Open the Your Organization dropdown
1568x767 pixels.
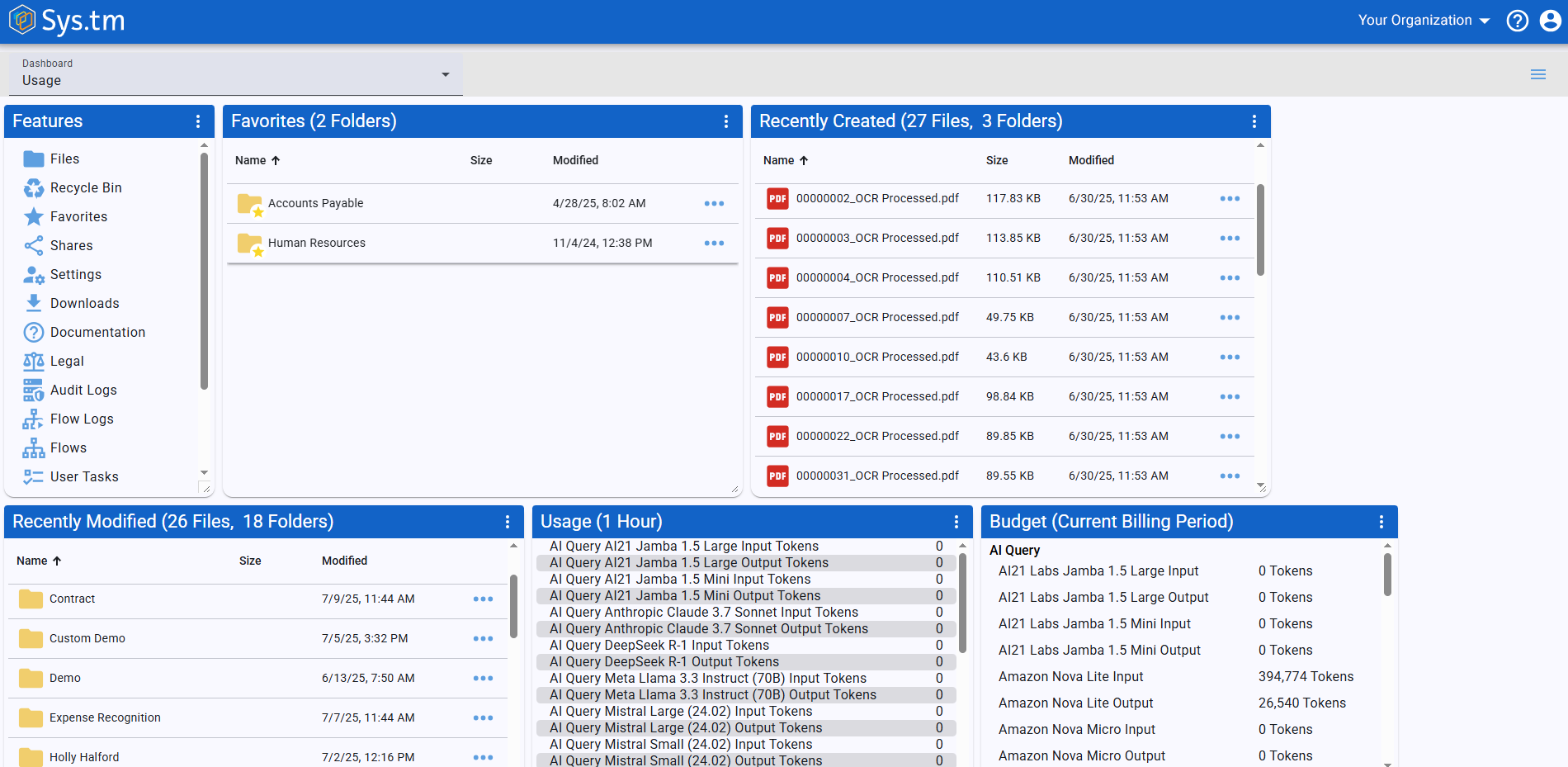coord(1424,21)
